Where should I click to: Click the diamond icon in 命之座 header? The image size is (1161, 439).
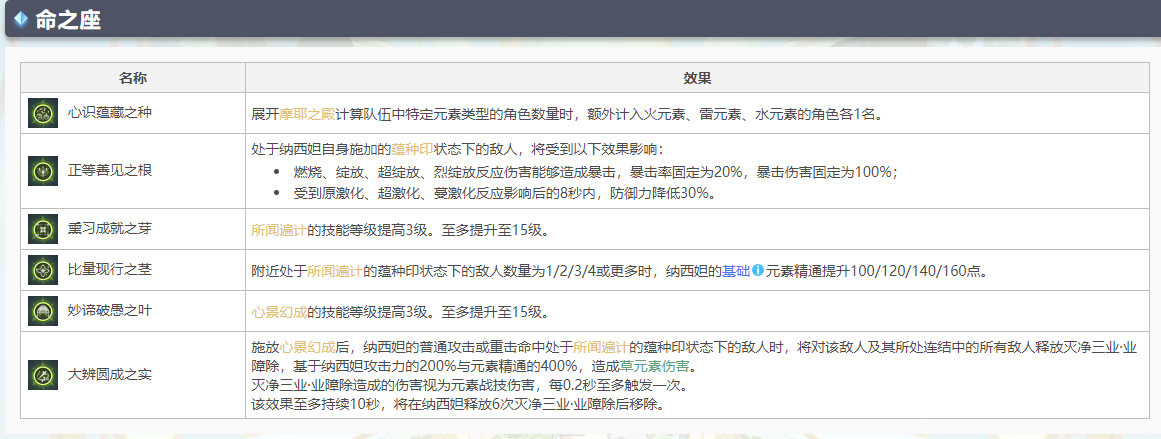(20, 20)
